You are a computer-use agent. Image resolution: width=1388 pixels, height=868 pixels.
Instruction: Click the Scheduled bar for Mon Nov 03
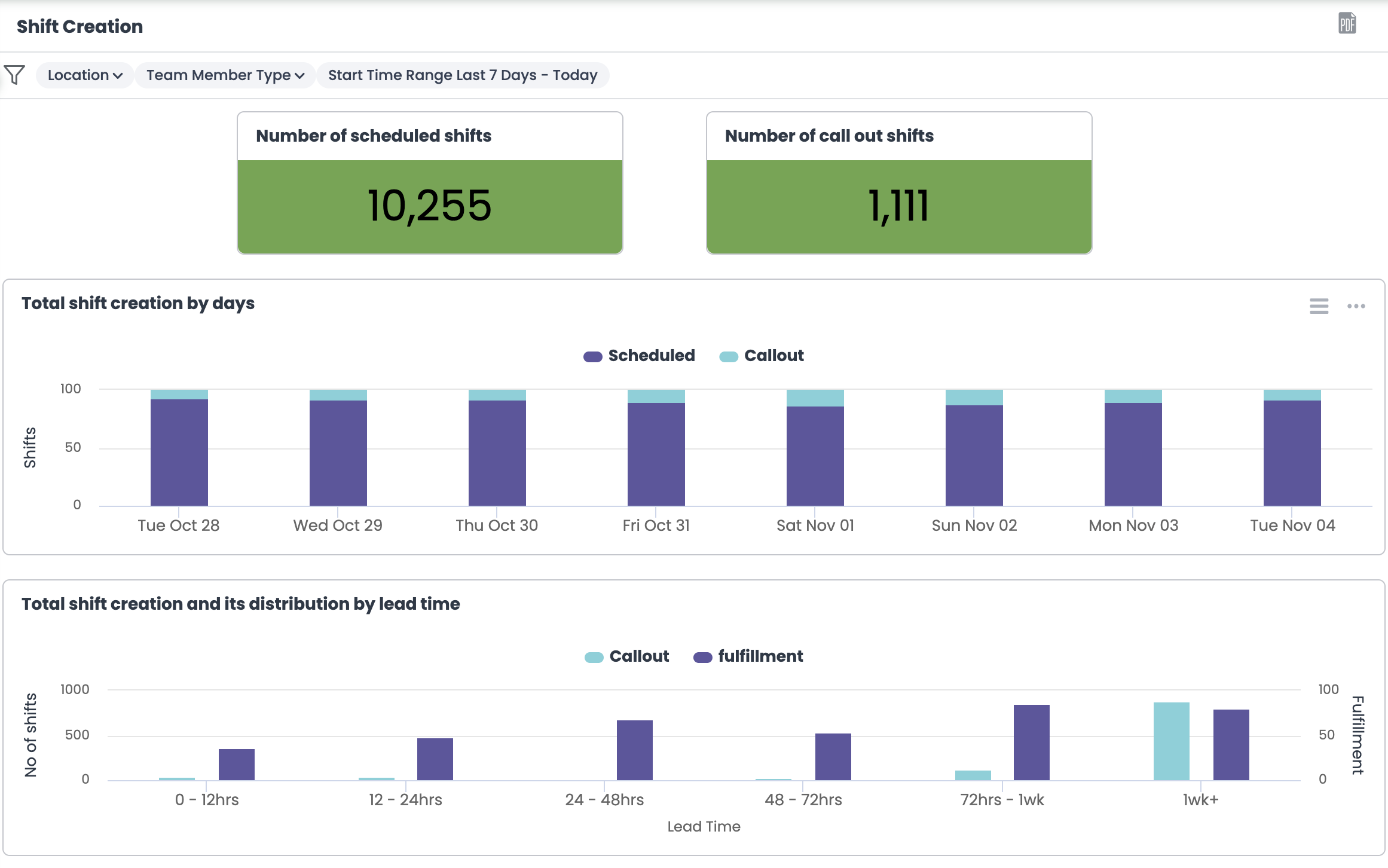click(x=1133, y=454)
